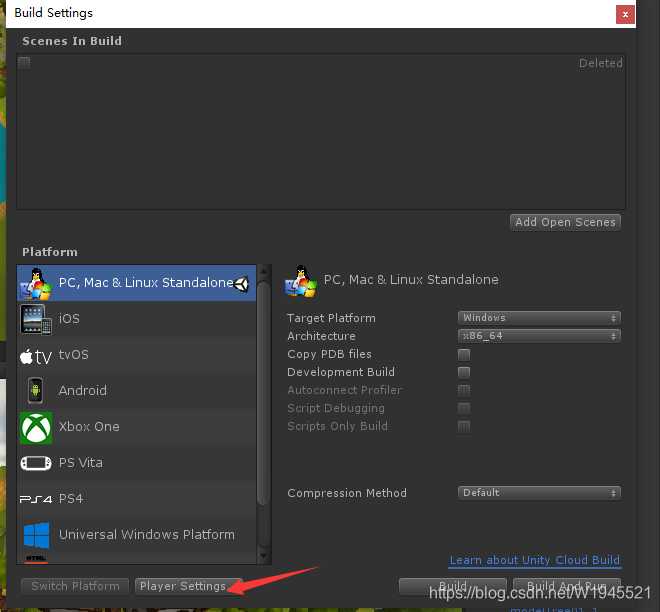Click the platform icon in the details header

point(301,281)
